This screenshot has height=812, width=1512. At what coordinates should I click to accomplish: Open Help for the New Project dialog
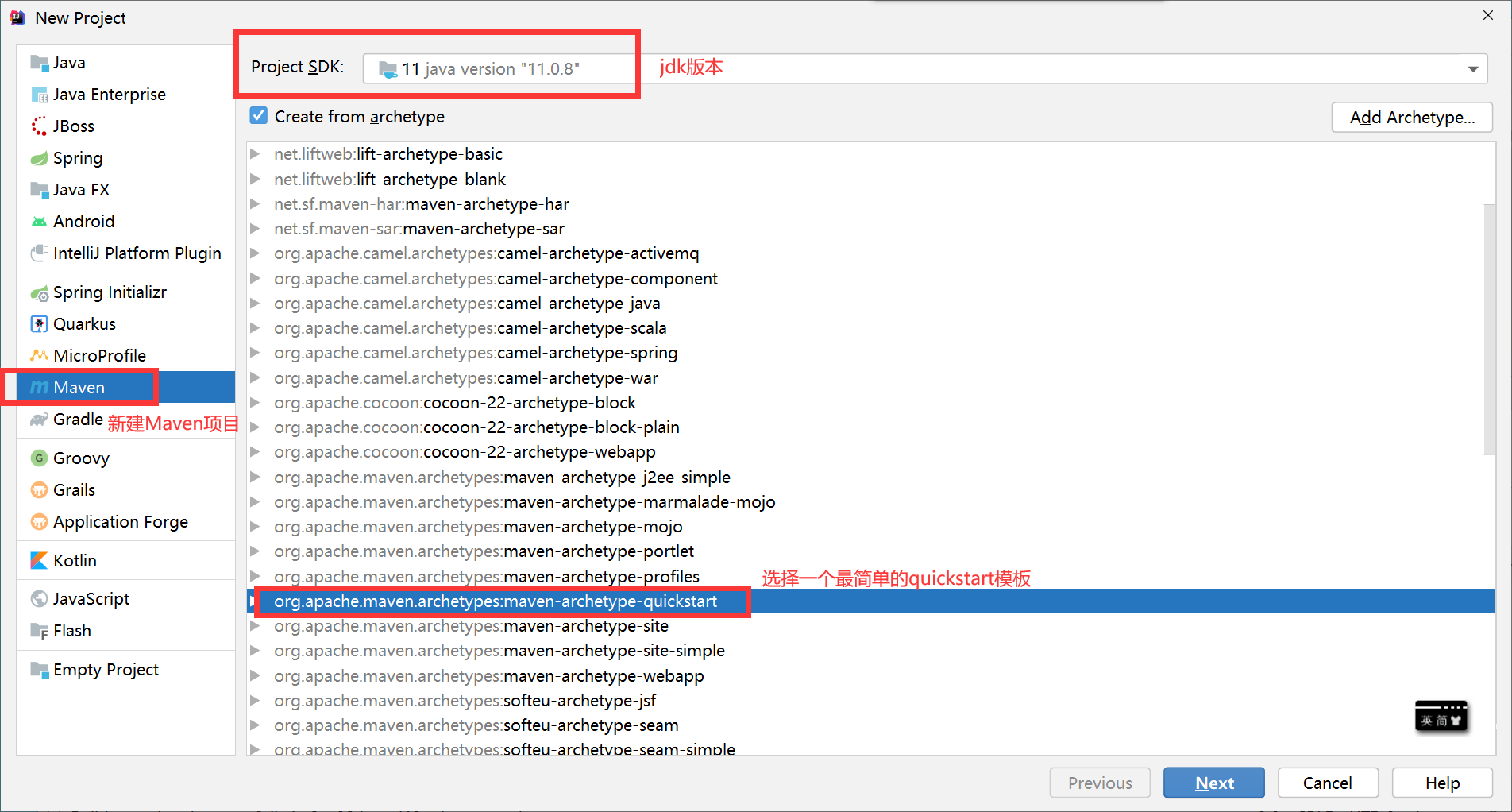tap(1442, 783)
